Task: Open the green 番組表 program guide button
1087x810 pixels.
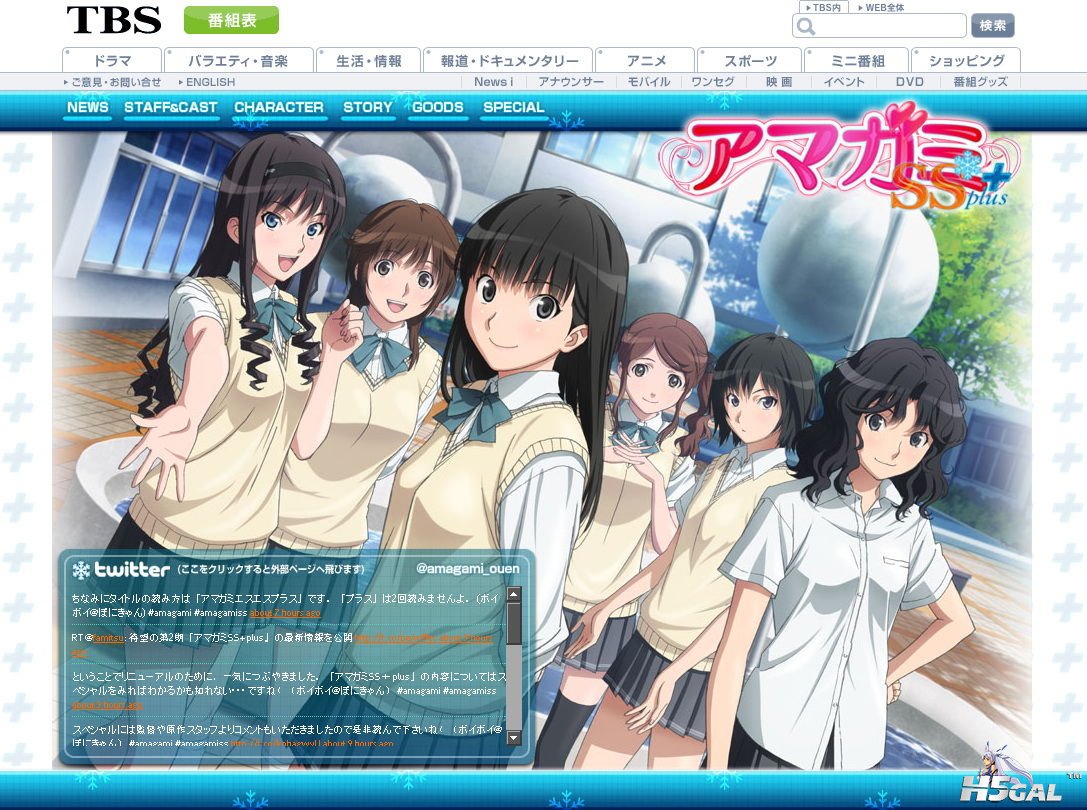Action: pyautogui.click(x=231, y=21)
